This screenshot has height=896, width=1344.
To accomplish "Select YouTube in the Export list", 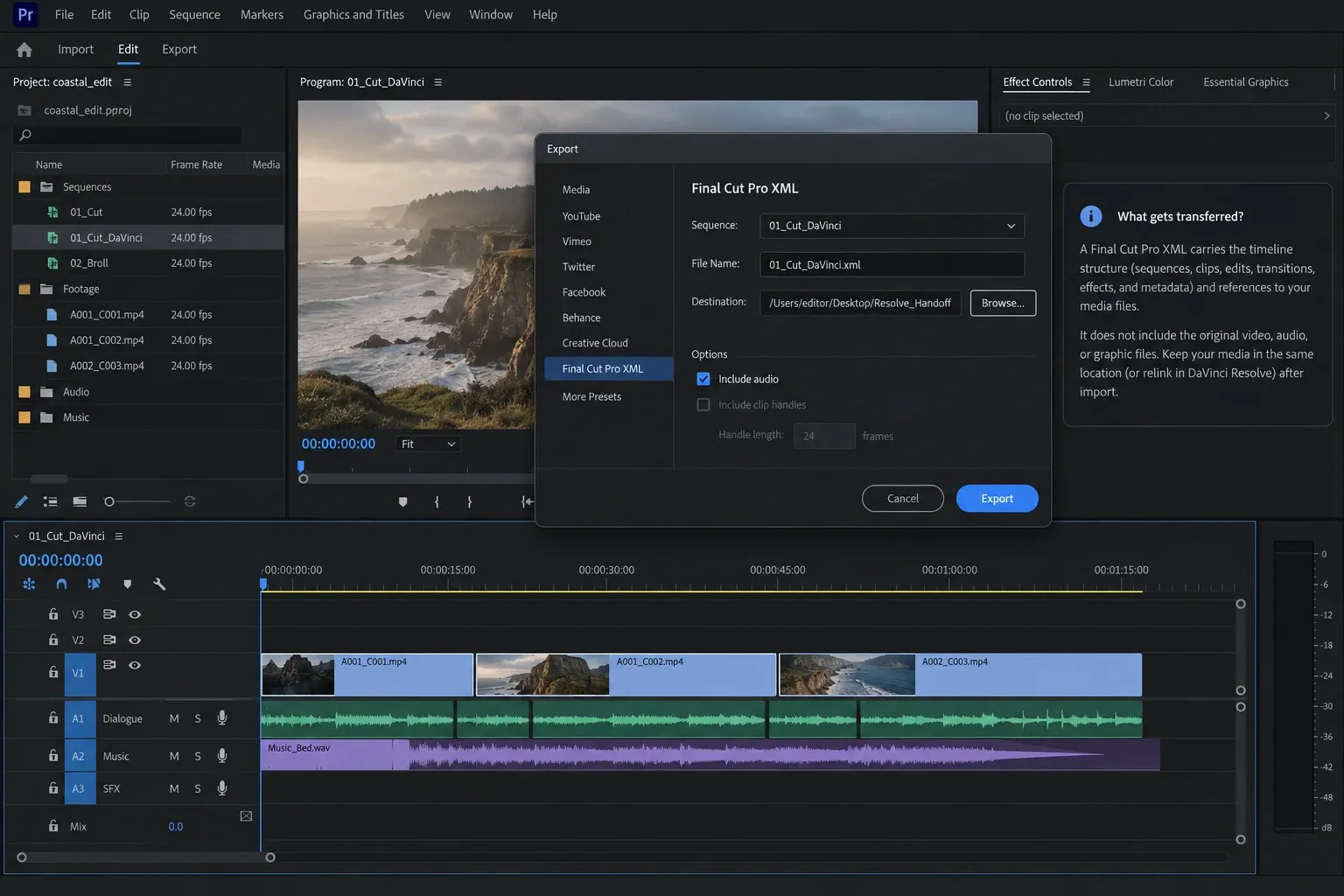I will click(581, 216).
